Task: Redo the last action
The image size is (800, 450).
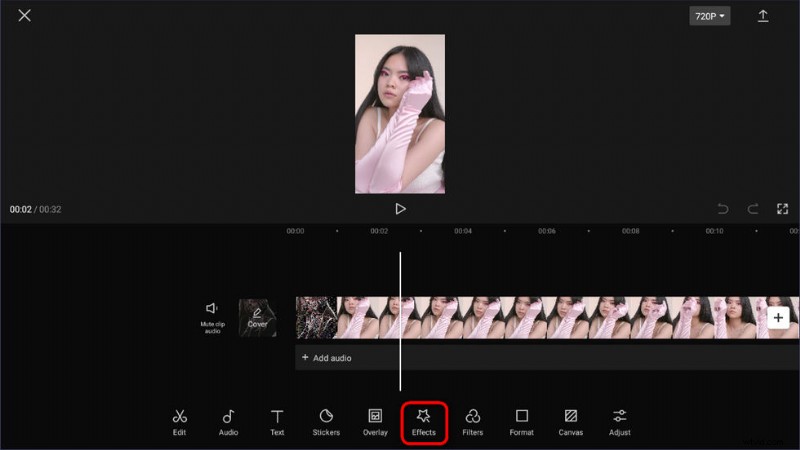Action: 753,209
